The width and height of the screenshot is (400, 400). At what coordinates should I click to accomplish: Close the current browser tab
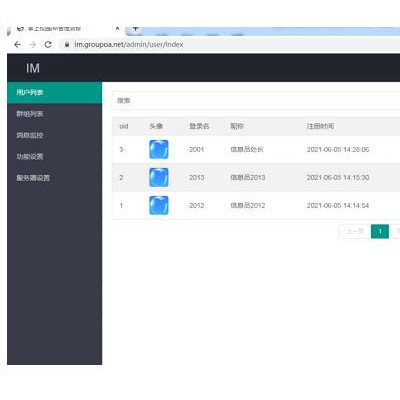coord(117,29)
